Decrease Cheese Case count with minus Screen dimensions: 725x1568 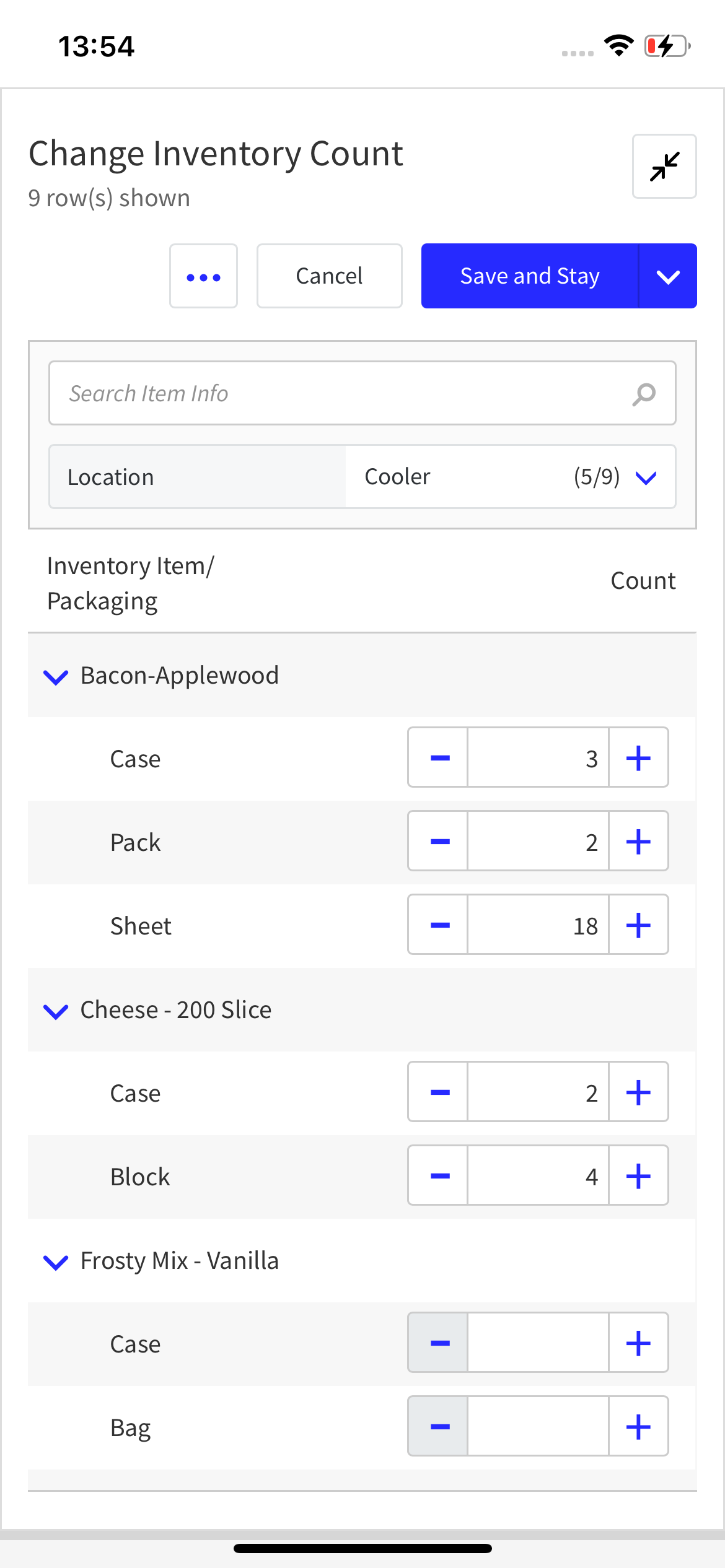(x=438, y=1092)
